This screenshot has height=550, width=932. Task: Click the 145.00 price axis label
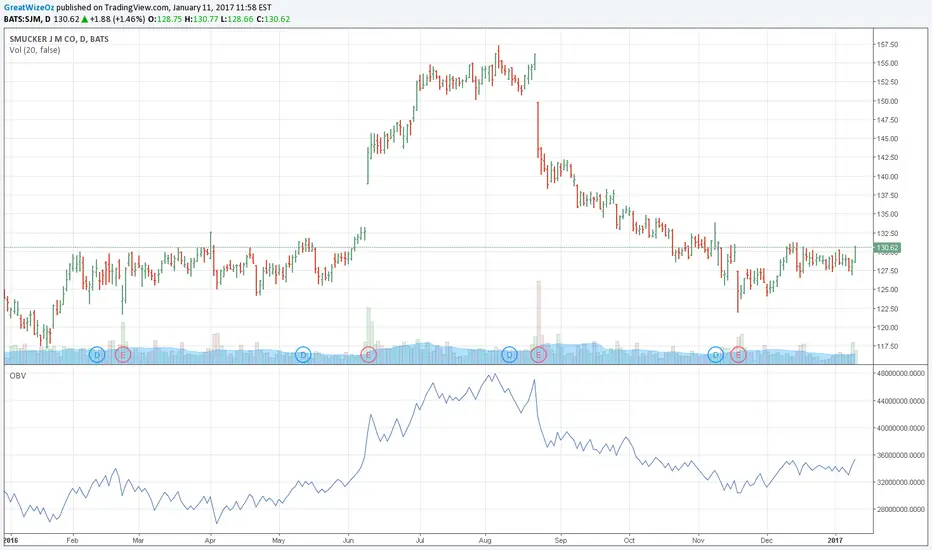point(887,139)
